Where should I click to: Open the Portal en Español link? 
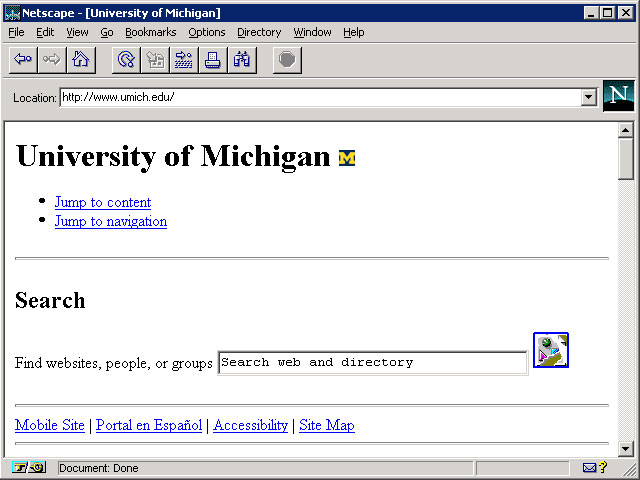(x=149, y=425)
